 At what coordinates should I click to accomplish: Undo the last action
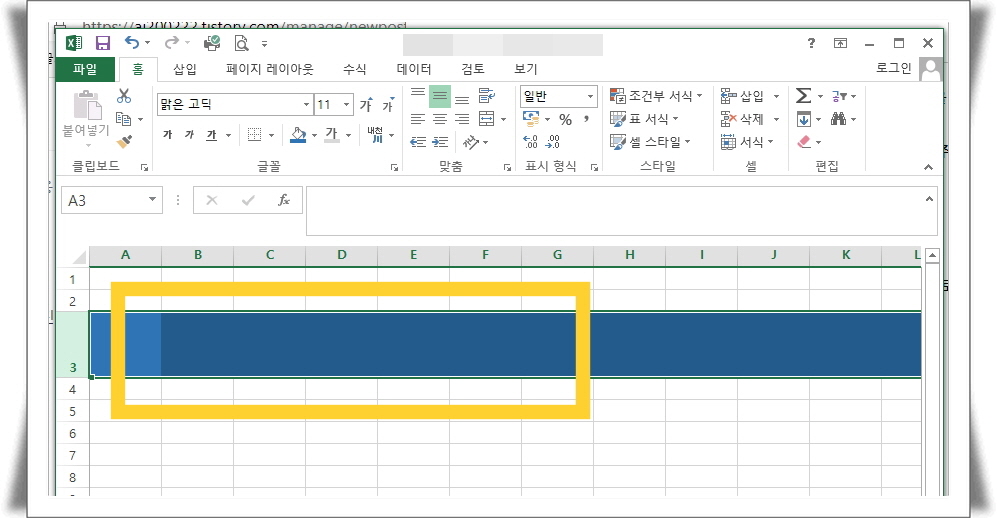(132, 43)
